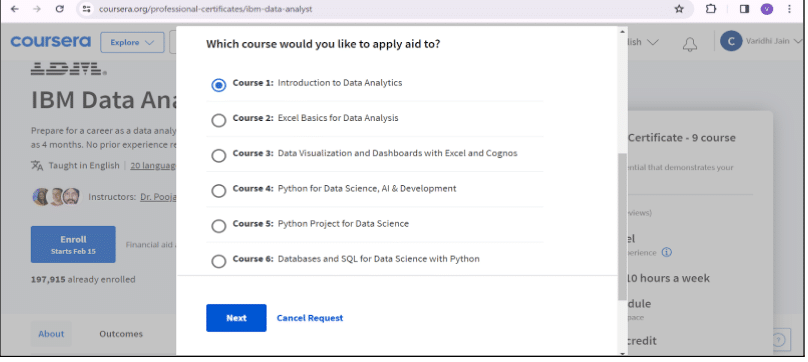
Task: Open the language dropdown chevron
Action: pyautogui.click(x=652, y=42)
